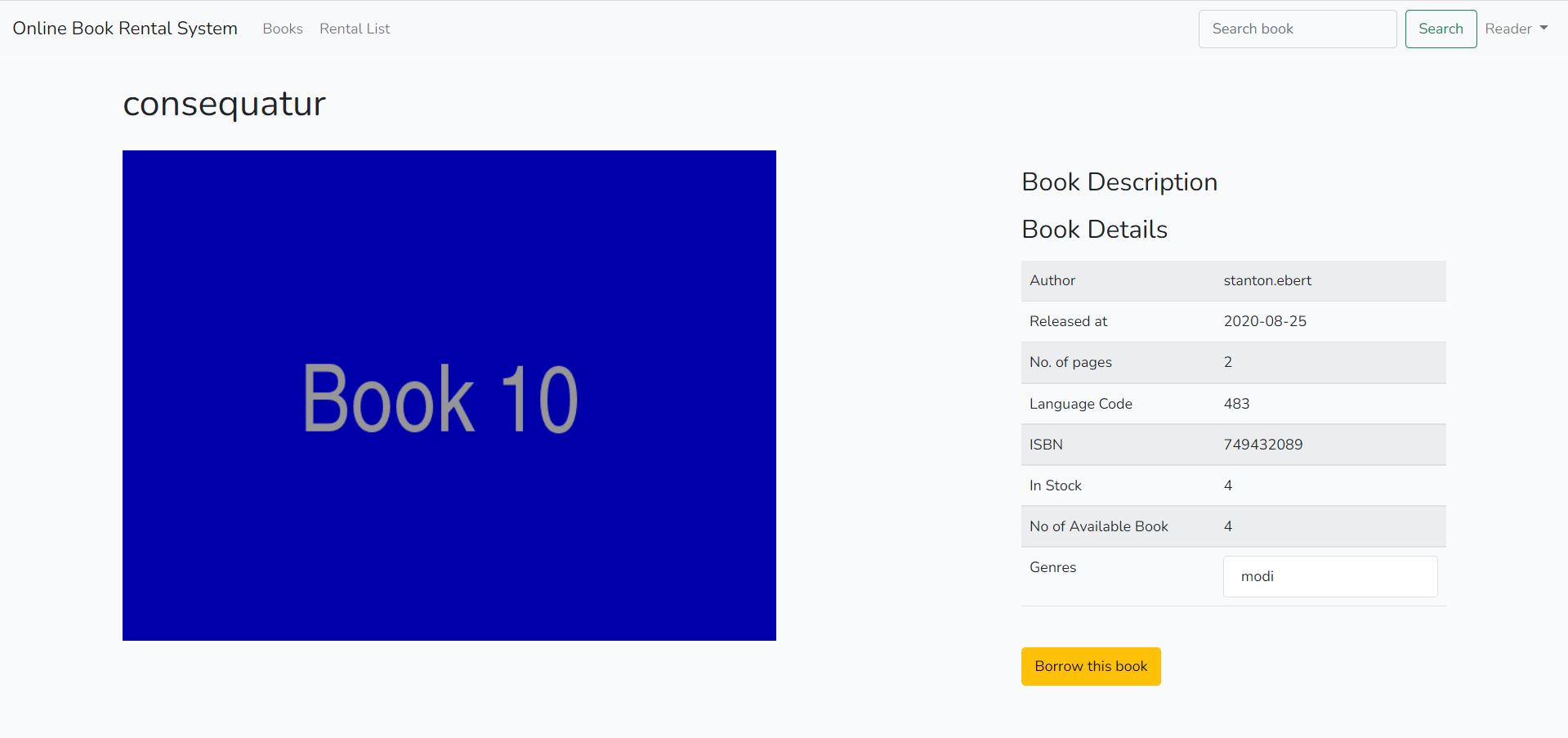Select the Language Code value 483
This screenshot has width=1568, height=738.
pos(1236,403)
